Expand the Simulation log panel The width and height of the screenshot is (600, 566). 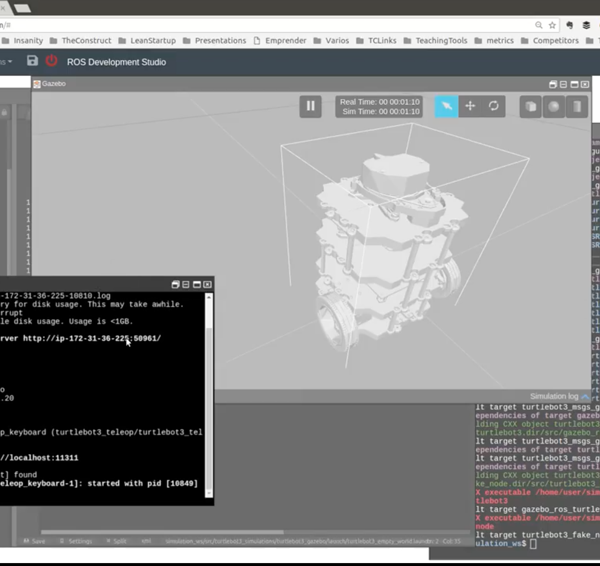point(559,396)
